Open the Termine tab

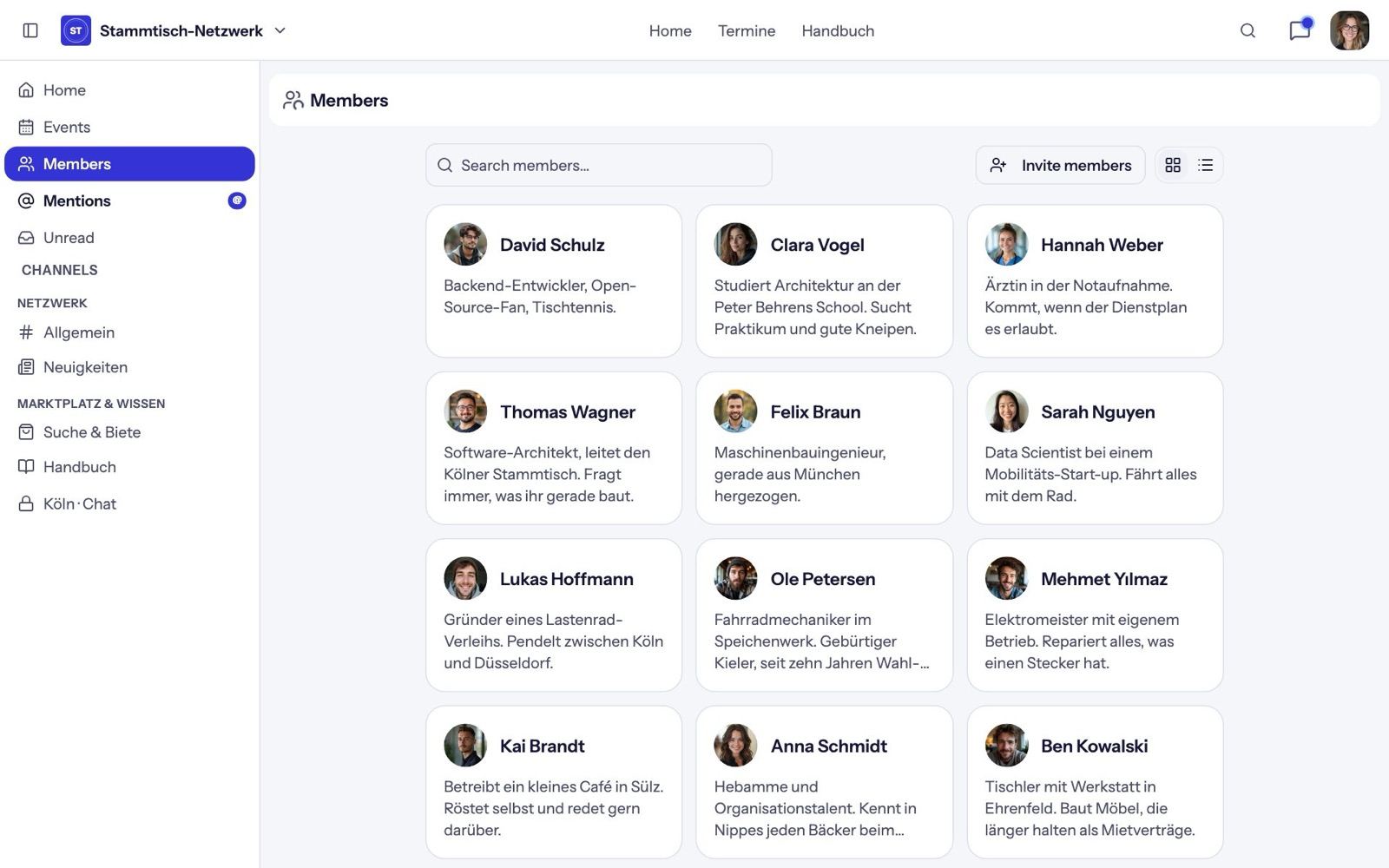tap(747, 30)
